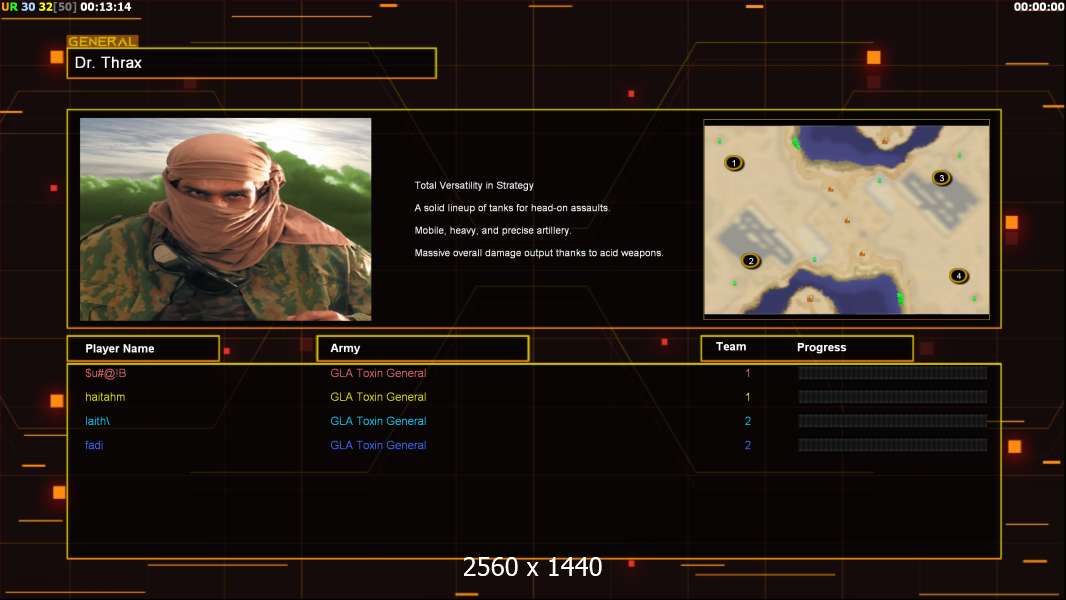Click GLA Toxin General army for haitahm
The width and height of the screenshot is (1066, 600).
(378, 397)
